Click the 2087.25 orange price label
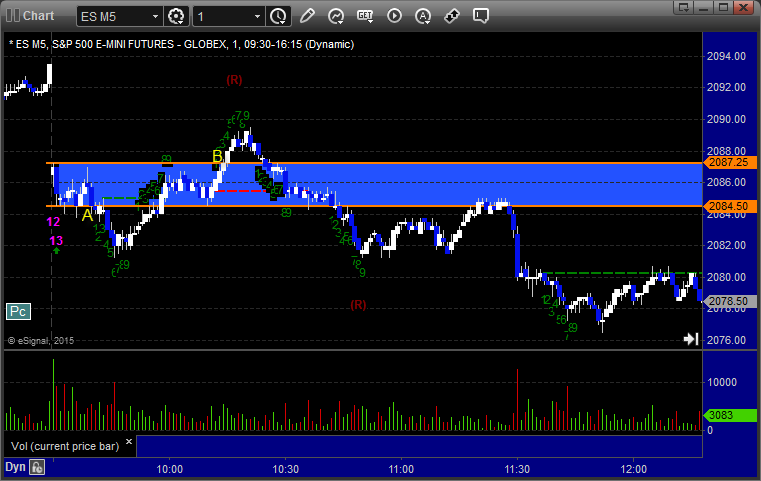 729,163
